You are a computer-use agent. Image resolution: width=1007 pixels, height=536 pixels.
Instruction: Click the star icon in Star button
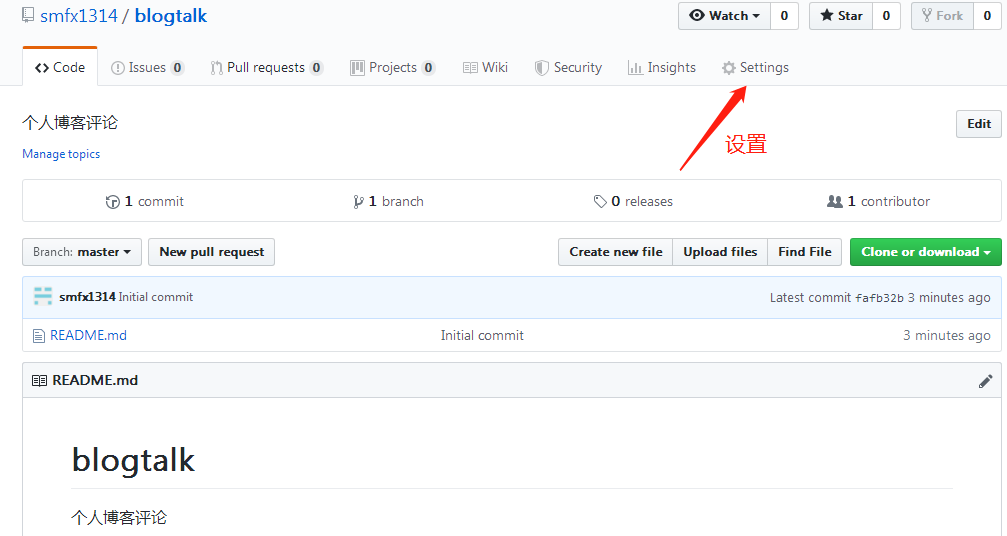[827, 15]
